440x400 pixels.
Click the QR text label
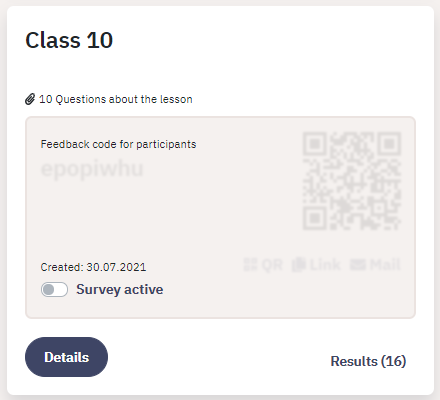click(272, 265)
